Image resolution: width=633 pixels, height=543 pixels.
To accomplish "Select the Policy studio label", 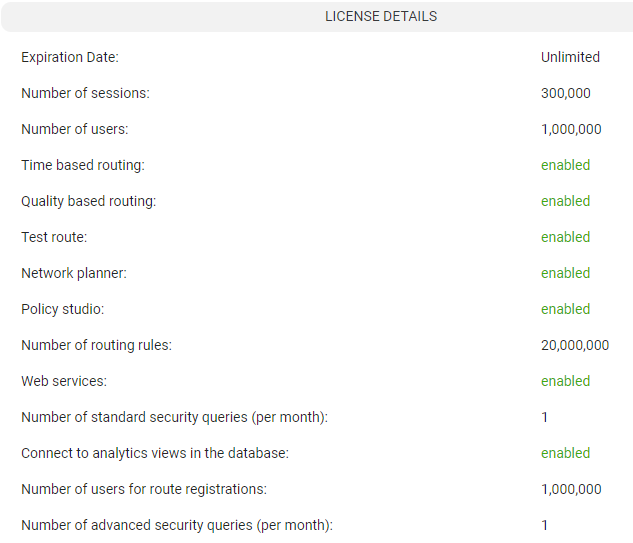I will point(63,309).
